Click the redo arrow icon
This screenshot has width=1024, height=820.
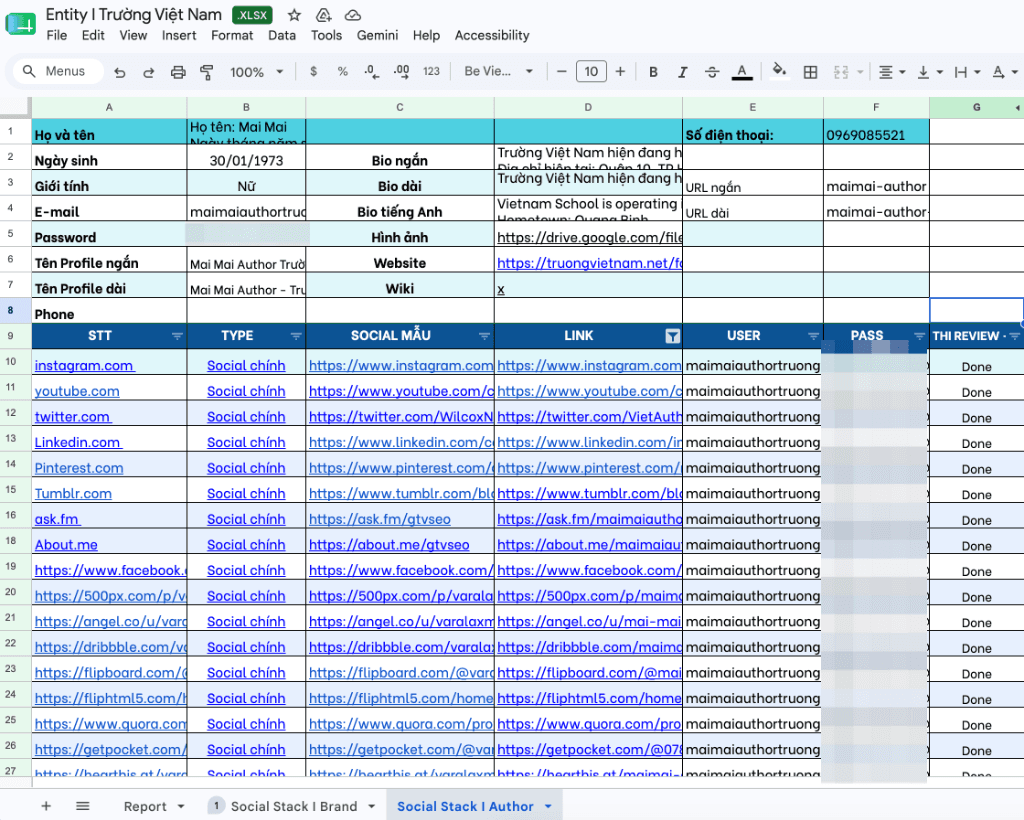[x=148, y=72]
